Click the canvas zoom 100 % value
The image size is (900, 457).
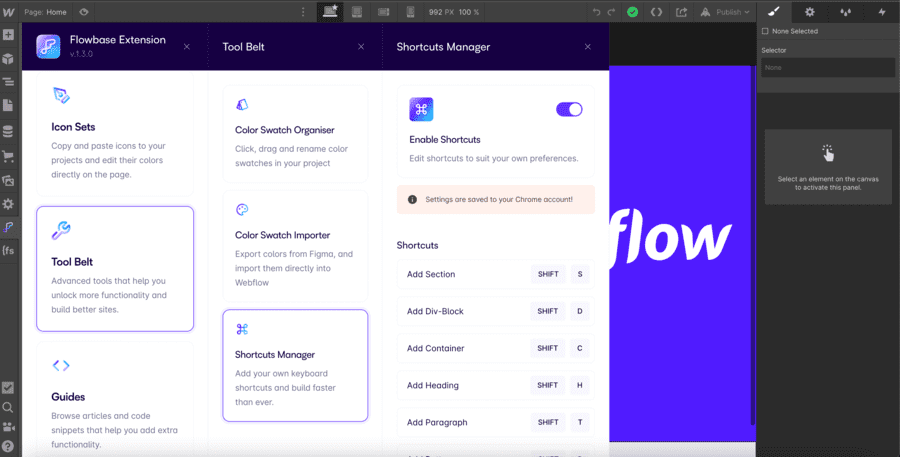[x=469, y=11]
